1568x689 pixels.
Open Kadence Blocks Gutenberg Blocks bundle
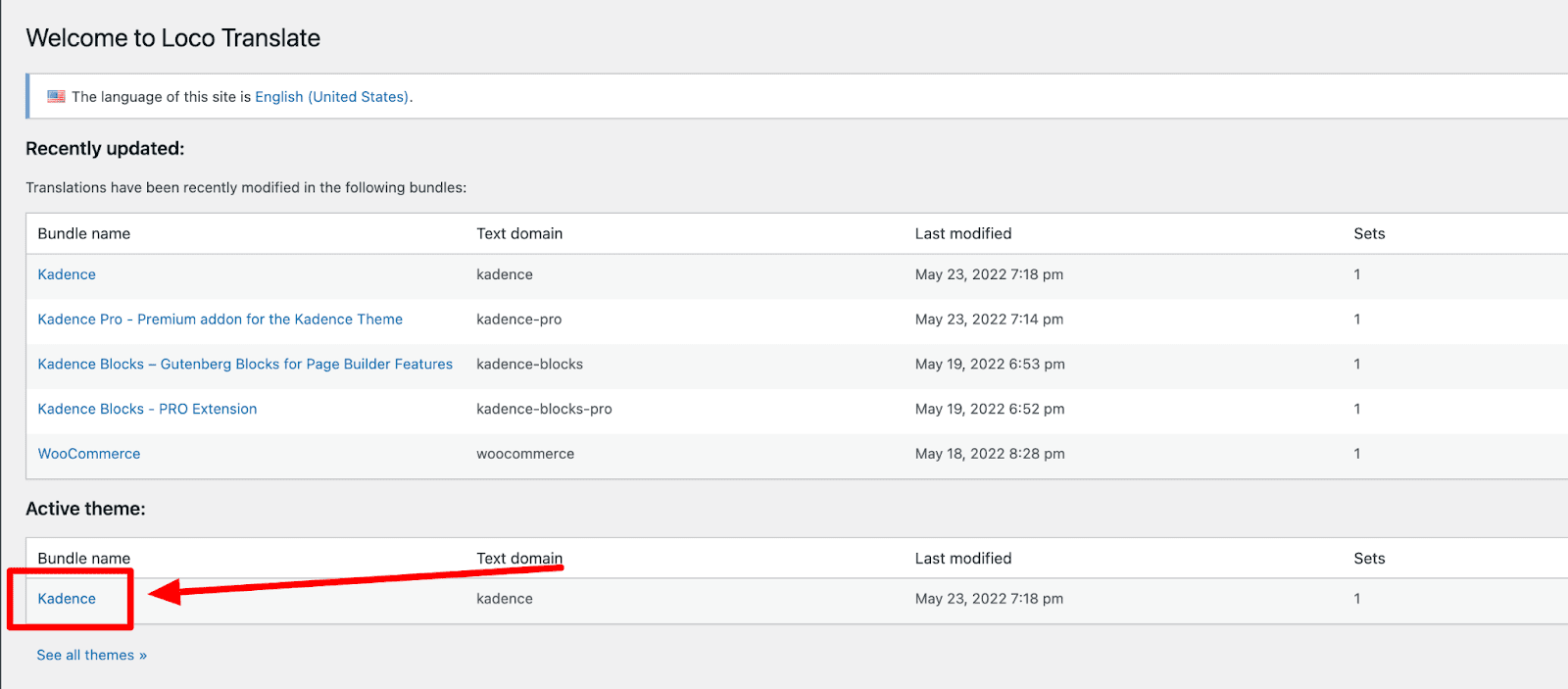click(x=245, y=365)
